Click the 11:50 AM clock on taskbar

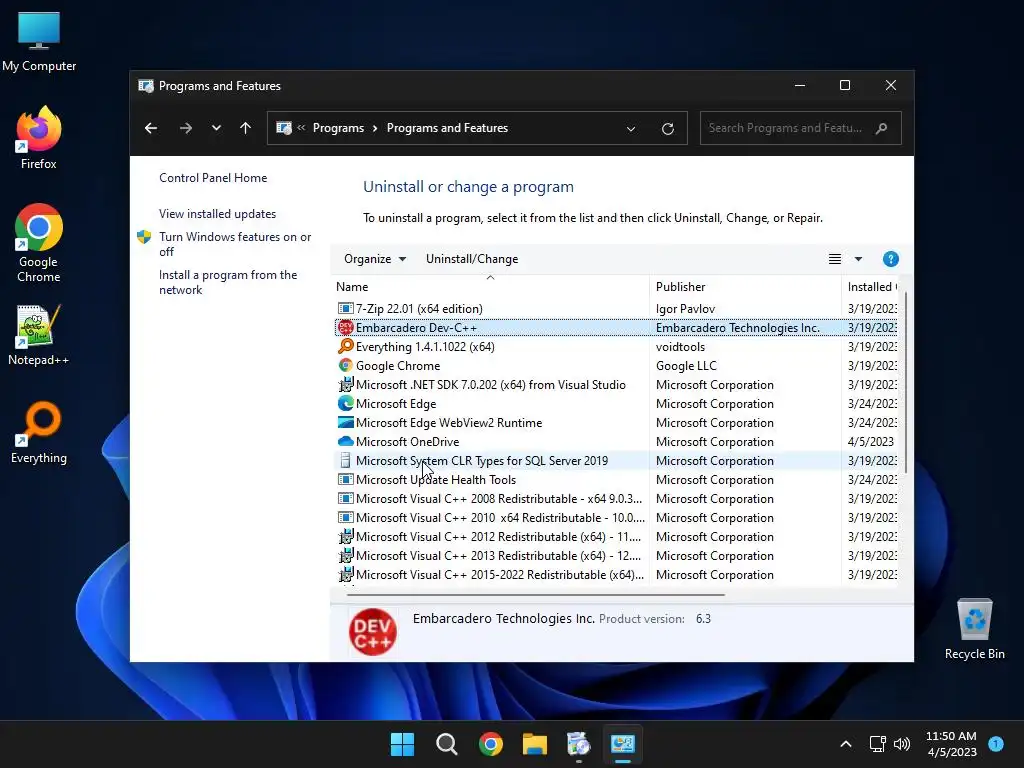click(x=951, y=736)
